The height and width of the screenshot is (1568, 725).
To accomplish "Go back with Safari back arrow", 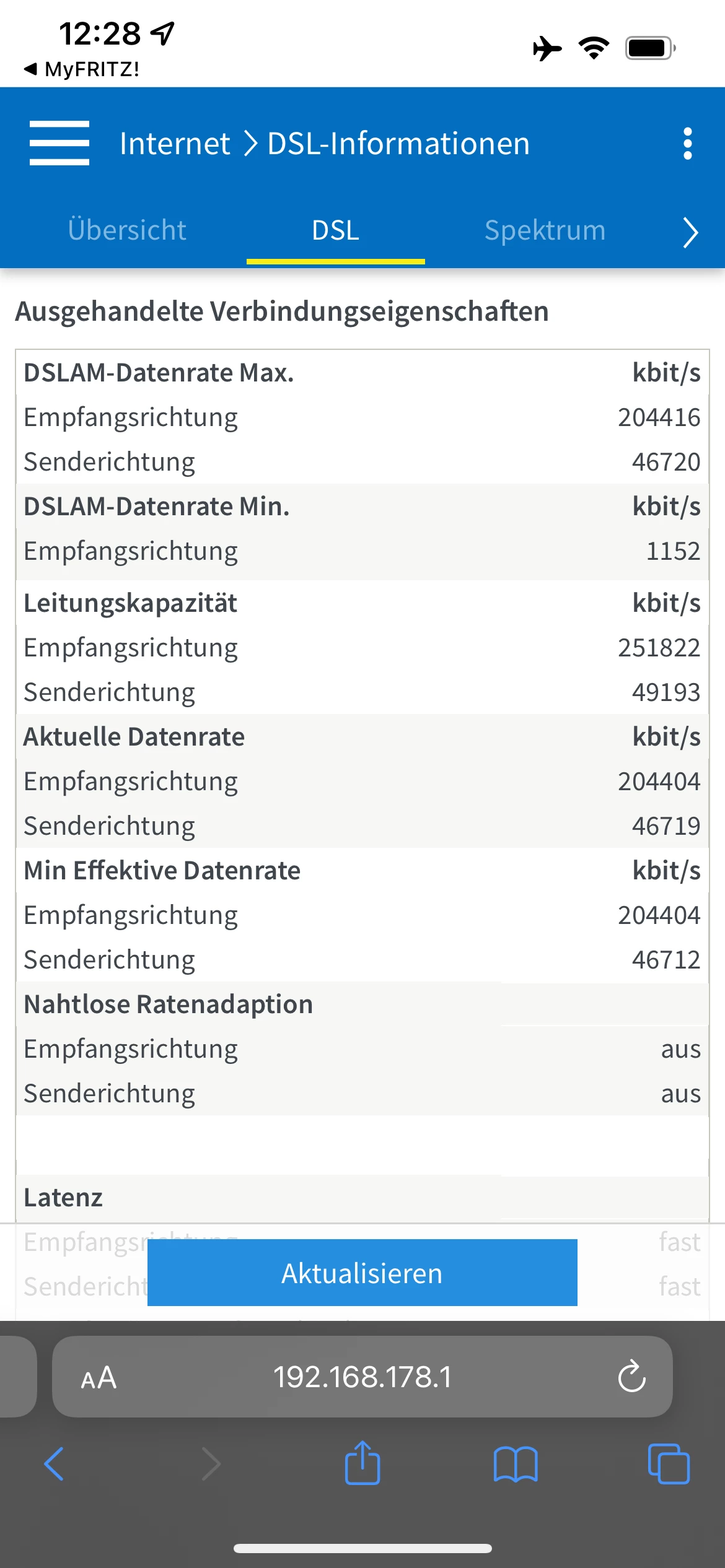I will [55, 1464].
